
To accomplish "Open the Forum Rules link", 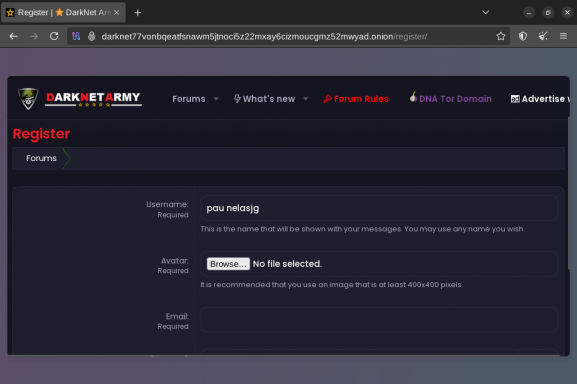I will pos(356,99).
